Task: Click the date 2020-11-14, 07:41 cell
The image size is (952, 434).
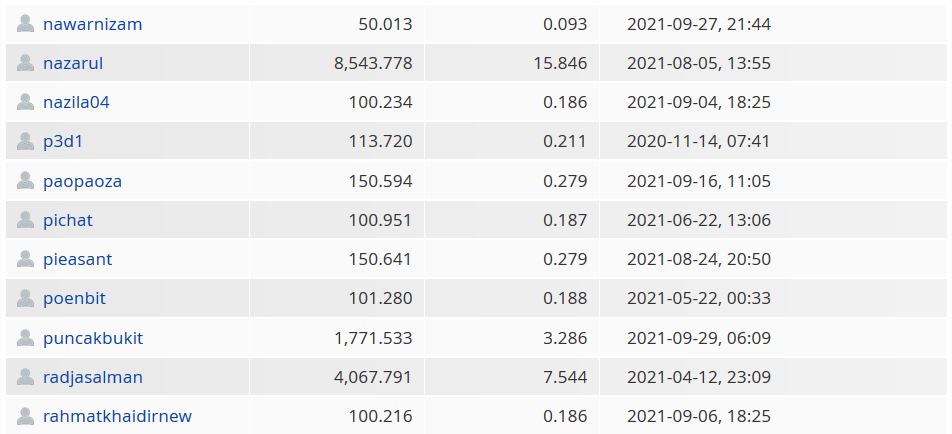Action: (698, 141)
